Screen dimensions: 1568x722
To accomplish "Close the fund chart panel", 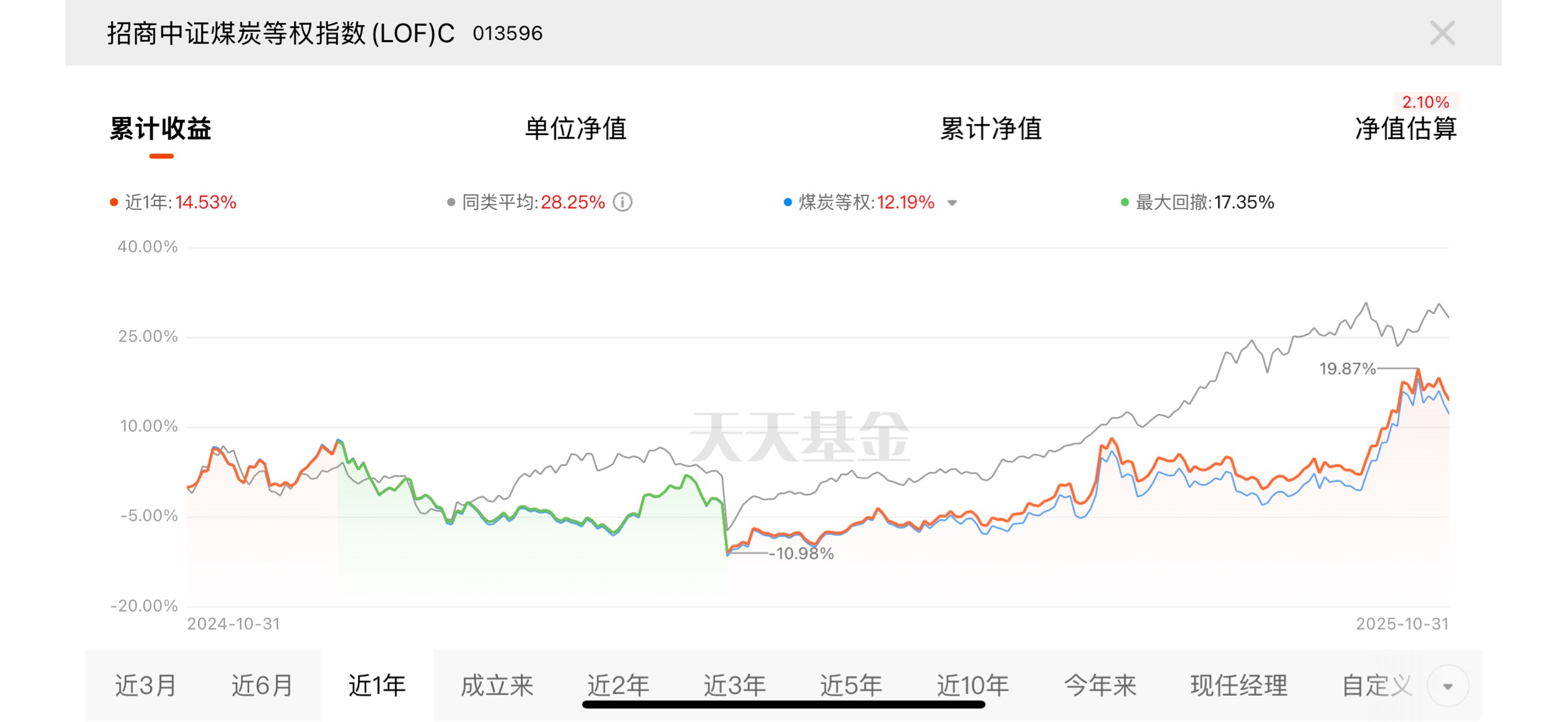I will click(1442, 33).
